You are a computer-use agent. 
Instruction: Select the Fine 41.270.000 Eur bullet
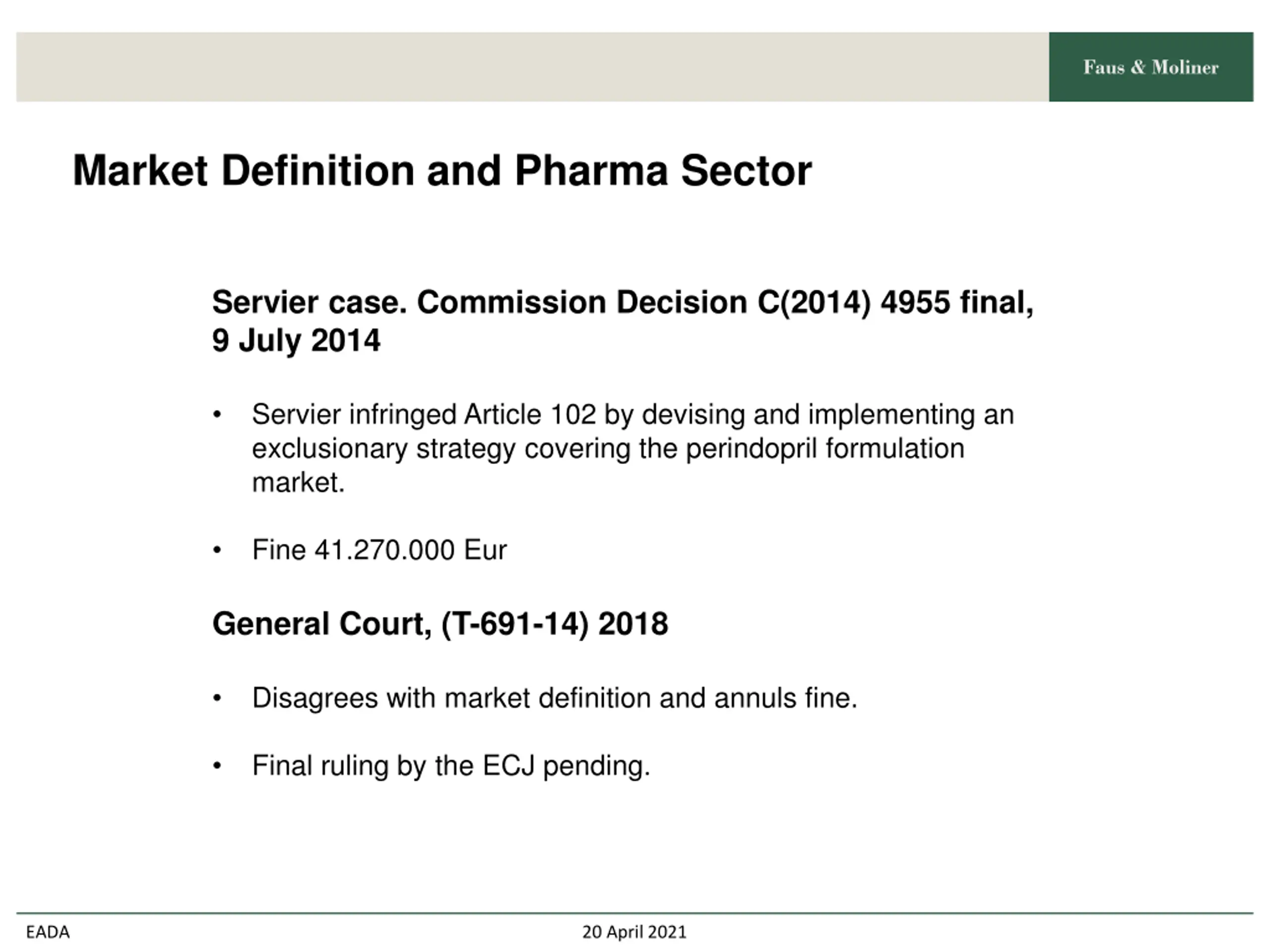380,550
